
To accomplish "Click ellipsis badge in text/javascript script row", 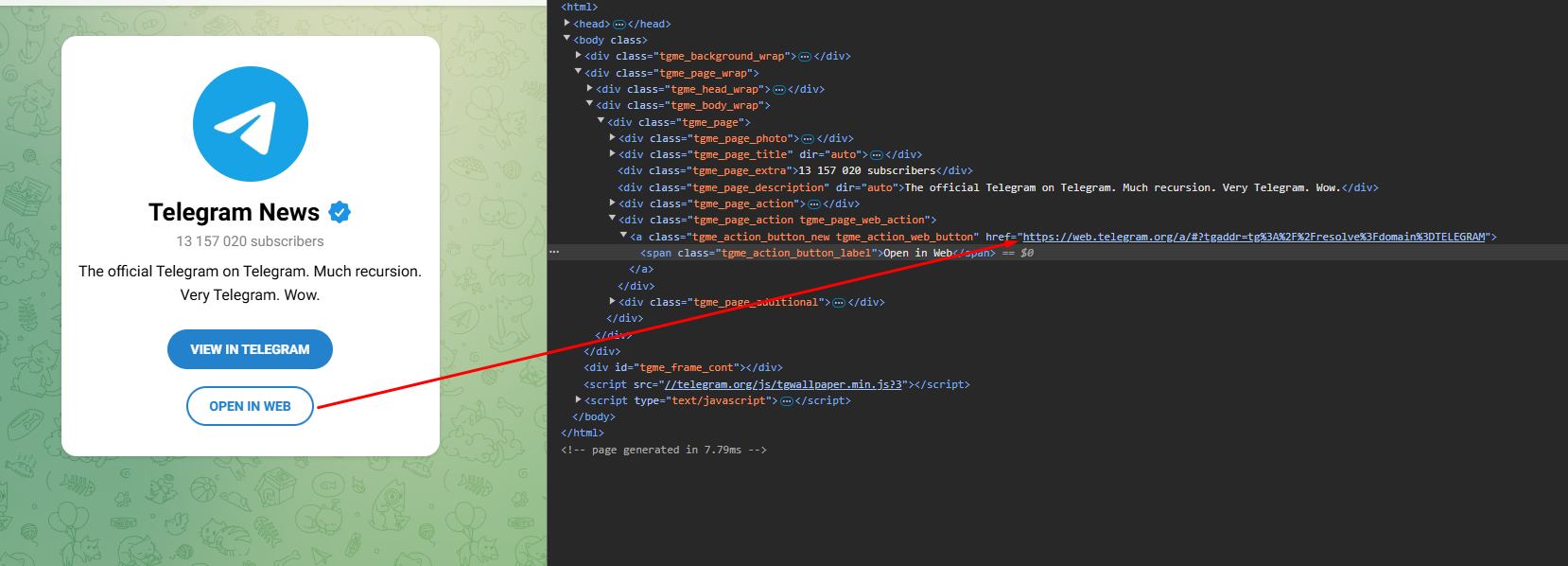I will tap(786, 401).
